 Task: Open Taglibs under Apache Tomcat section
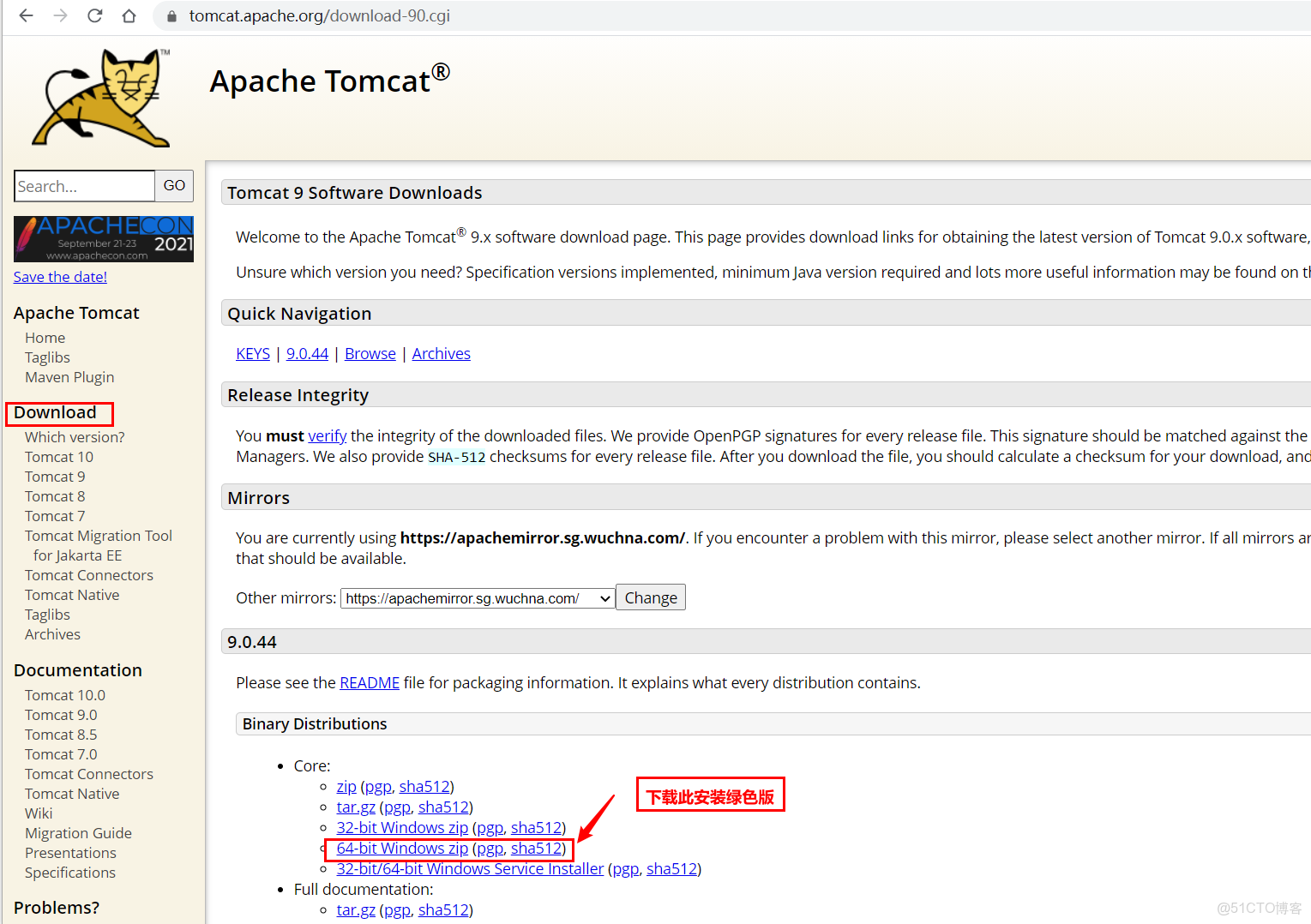point(47,357)
